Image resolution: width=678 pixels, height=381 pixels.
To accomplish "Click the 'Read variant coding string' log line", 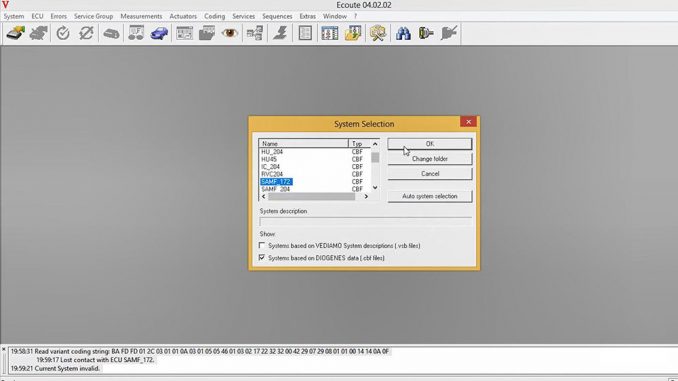I will pyautogui.click(x=200, y=351).
